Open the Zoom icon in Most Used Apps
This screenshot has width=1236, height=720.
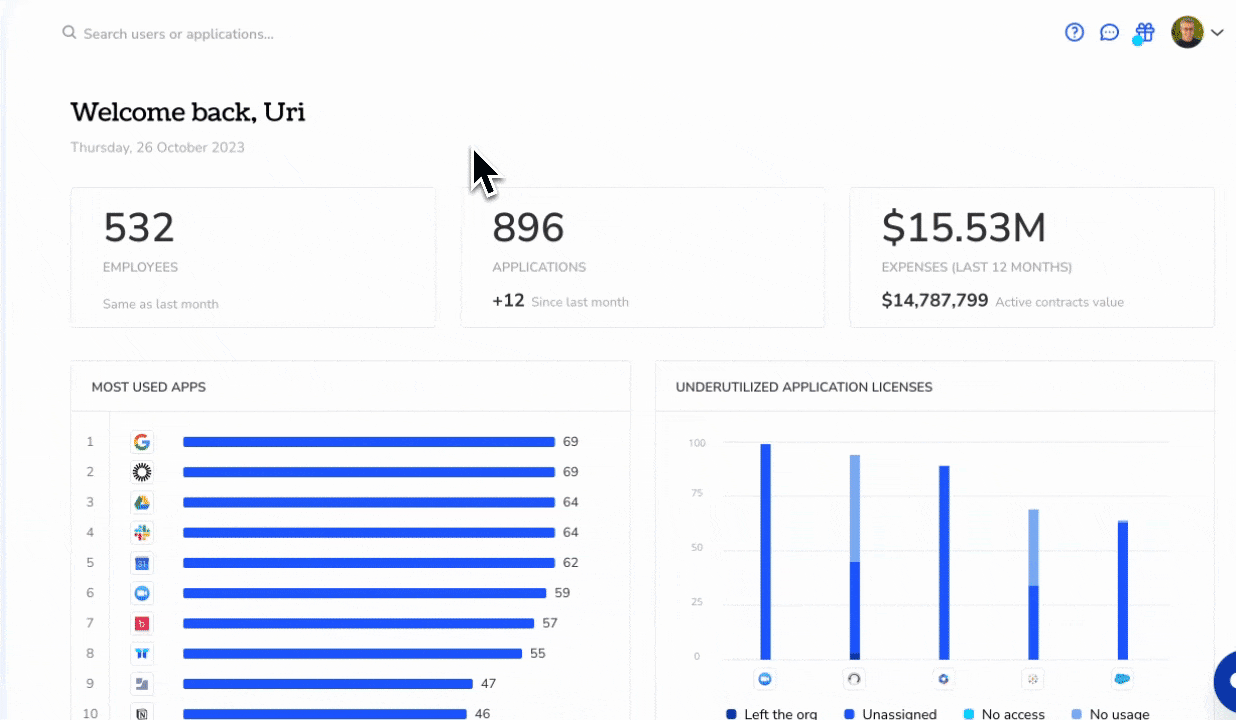(x=142, y=593)
